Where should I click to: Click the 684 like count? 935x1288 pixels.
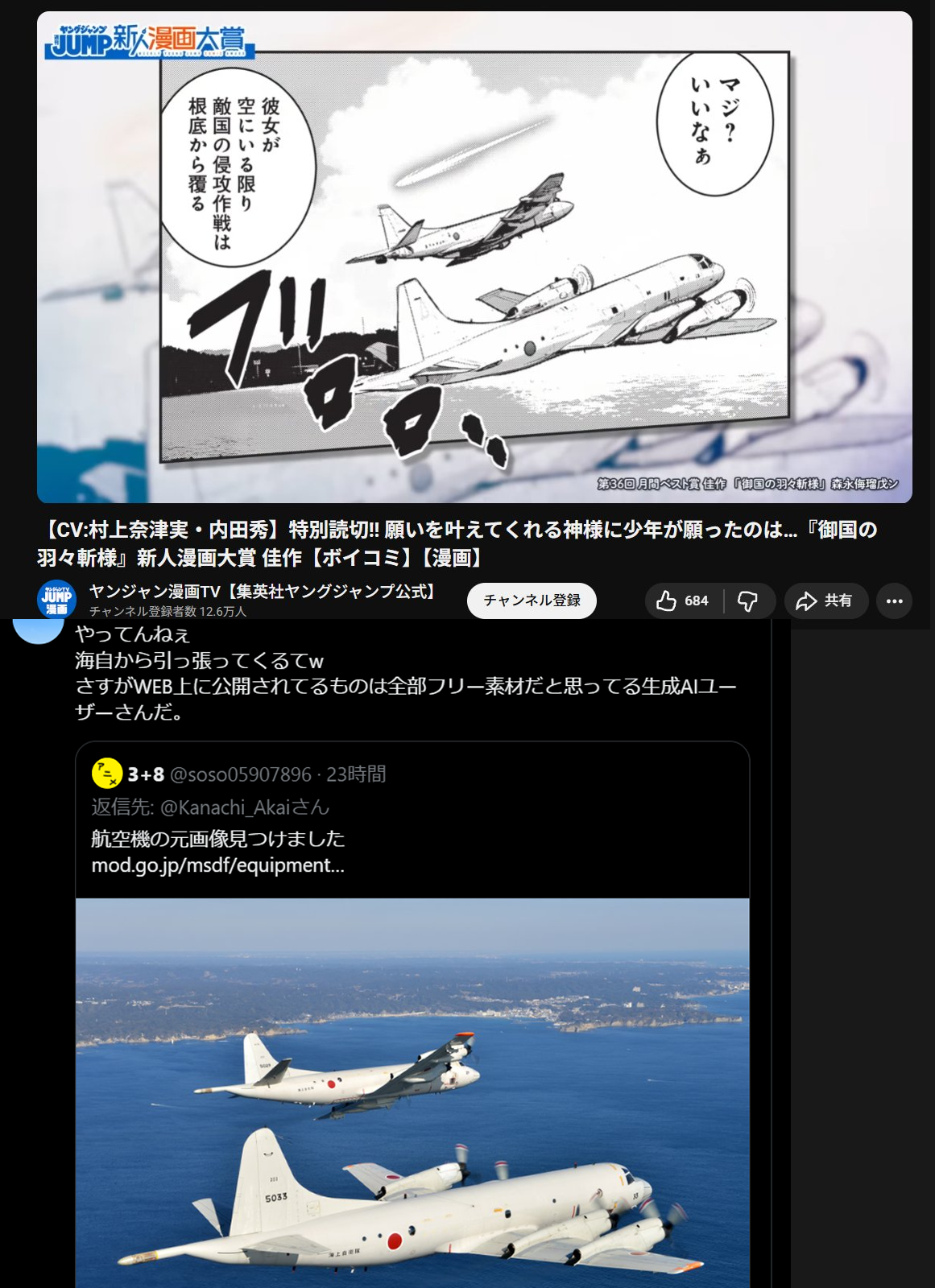(x=696, y=601)
